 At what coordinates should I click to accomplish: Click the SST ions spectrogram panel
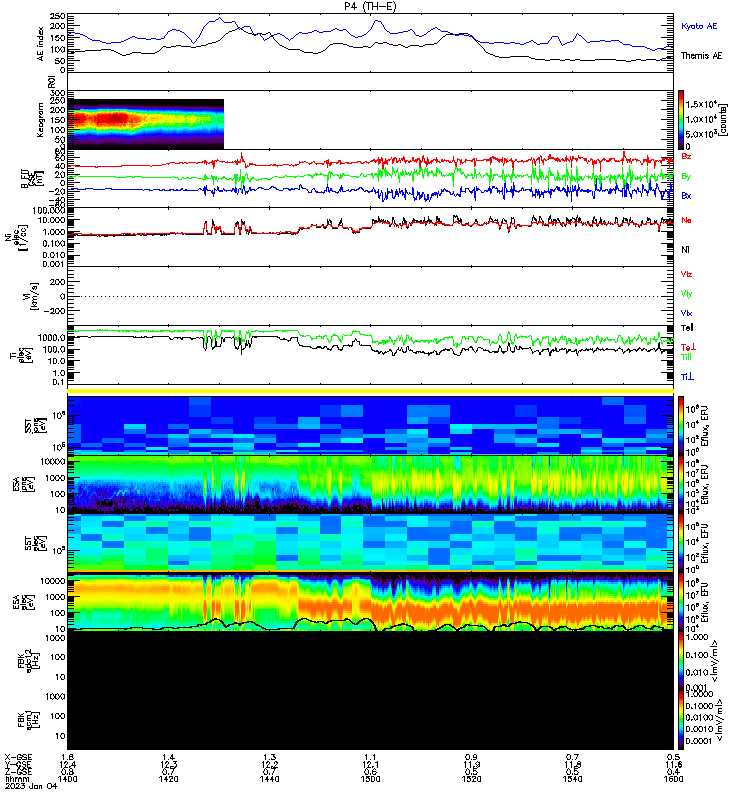(x=370, y=425)
